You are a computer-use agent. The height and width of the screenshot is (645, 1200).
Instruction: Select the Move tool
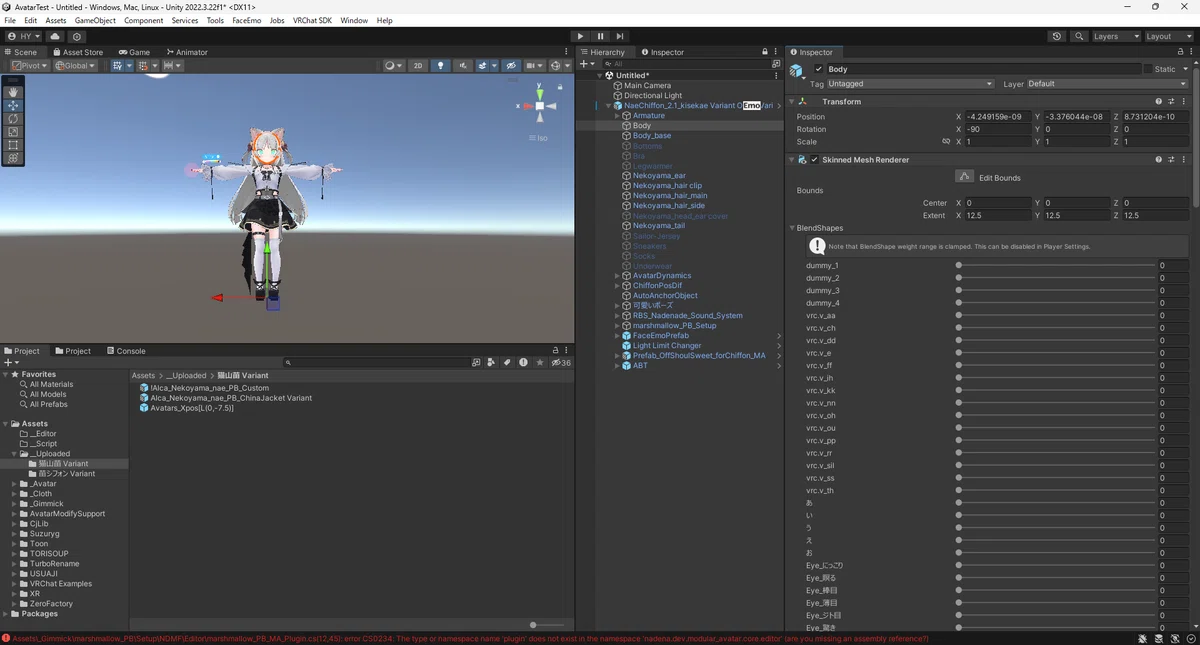tap(13, 105)
